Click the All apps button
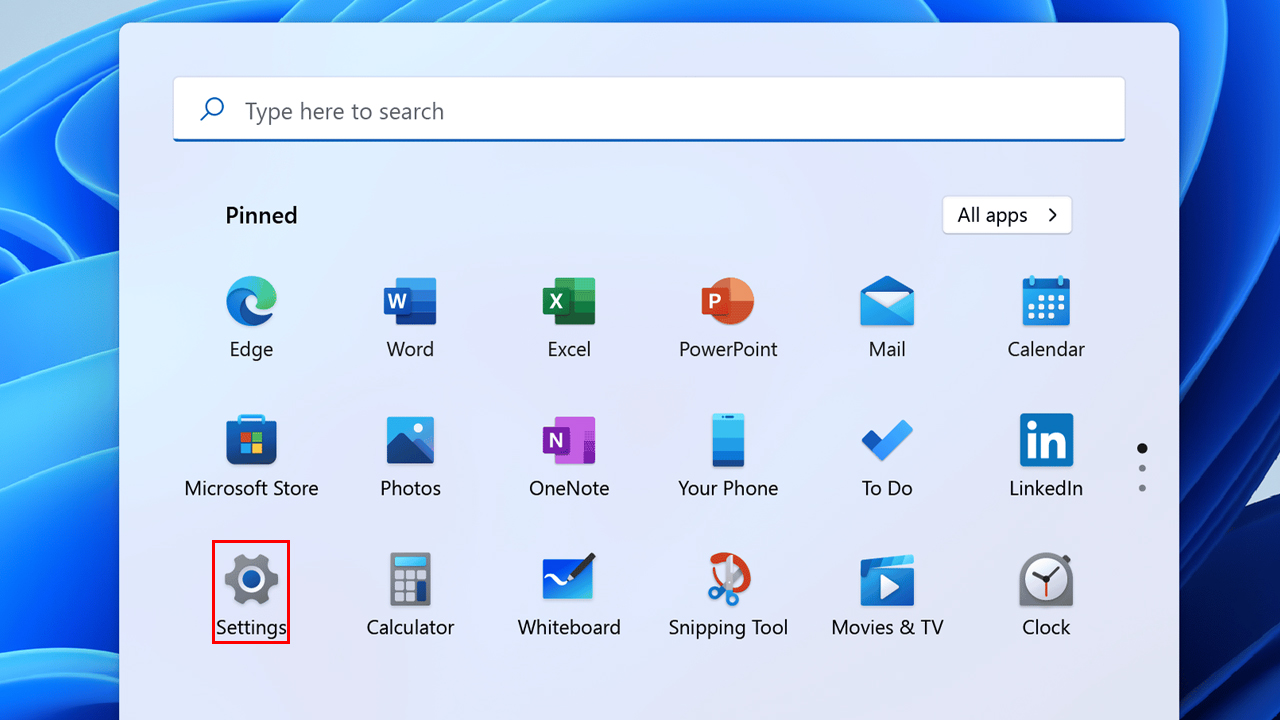 (x=1007, y=215)
